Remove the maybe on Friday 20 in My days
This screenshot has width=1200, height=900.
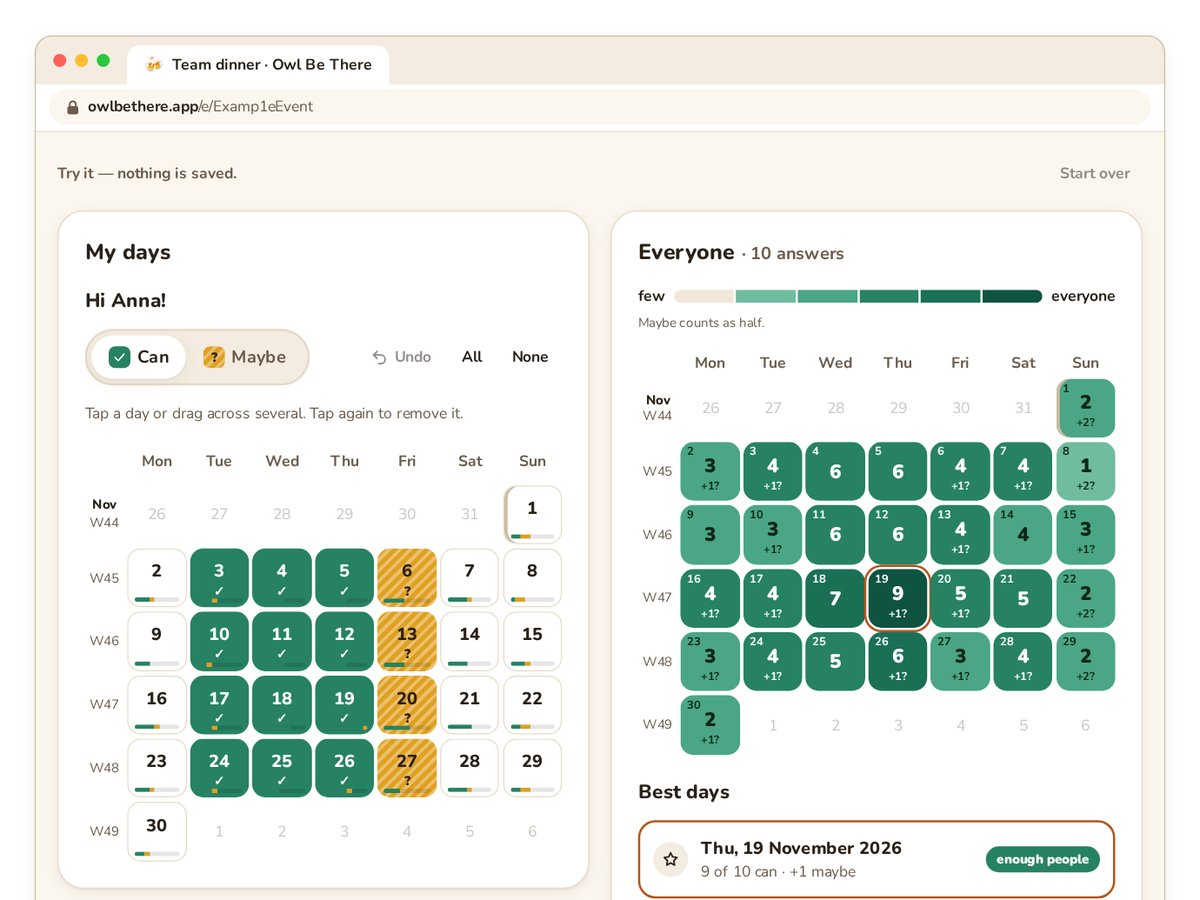407,705
